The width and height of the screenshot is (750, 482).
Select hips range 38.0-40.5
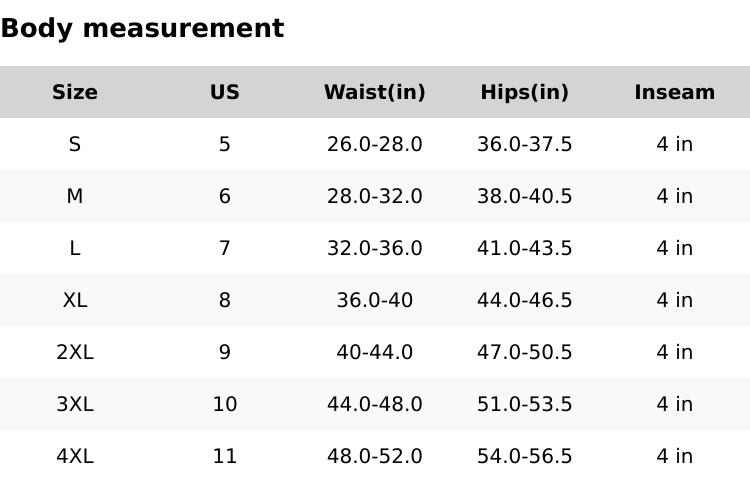point(525,197)
